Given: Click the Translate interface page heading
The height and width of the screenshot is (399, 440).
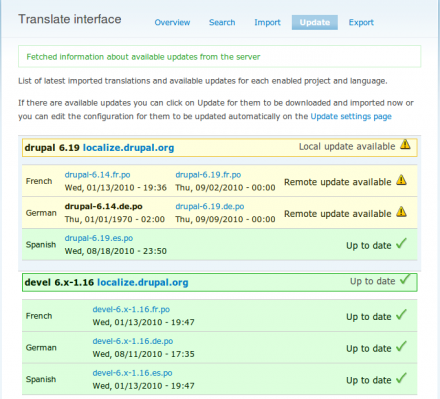Looking at the screenshot, I should [x=70, y=19].
